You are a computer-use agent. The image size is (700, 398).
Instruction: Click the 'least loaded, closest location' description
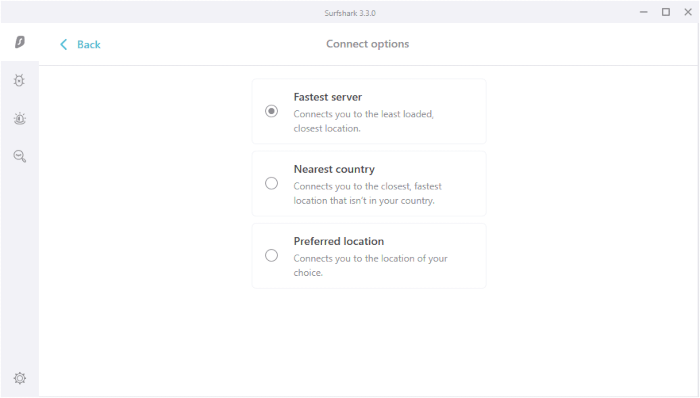363,121
